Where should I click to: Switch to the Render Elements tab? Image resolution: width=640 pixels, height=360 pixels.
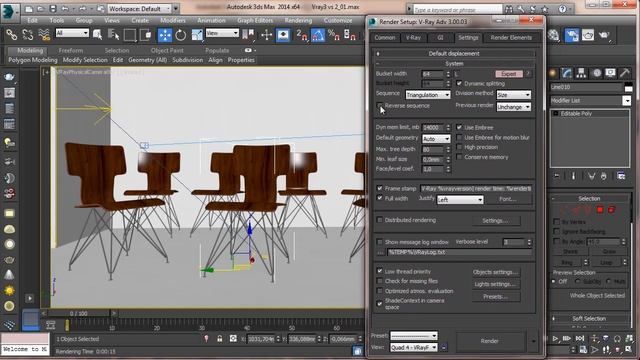click(511, 38)
